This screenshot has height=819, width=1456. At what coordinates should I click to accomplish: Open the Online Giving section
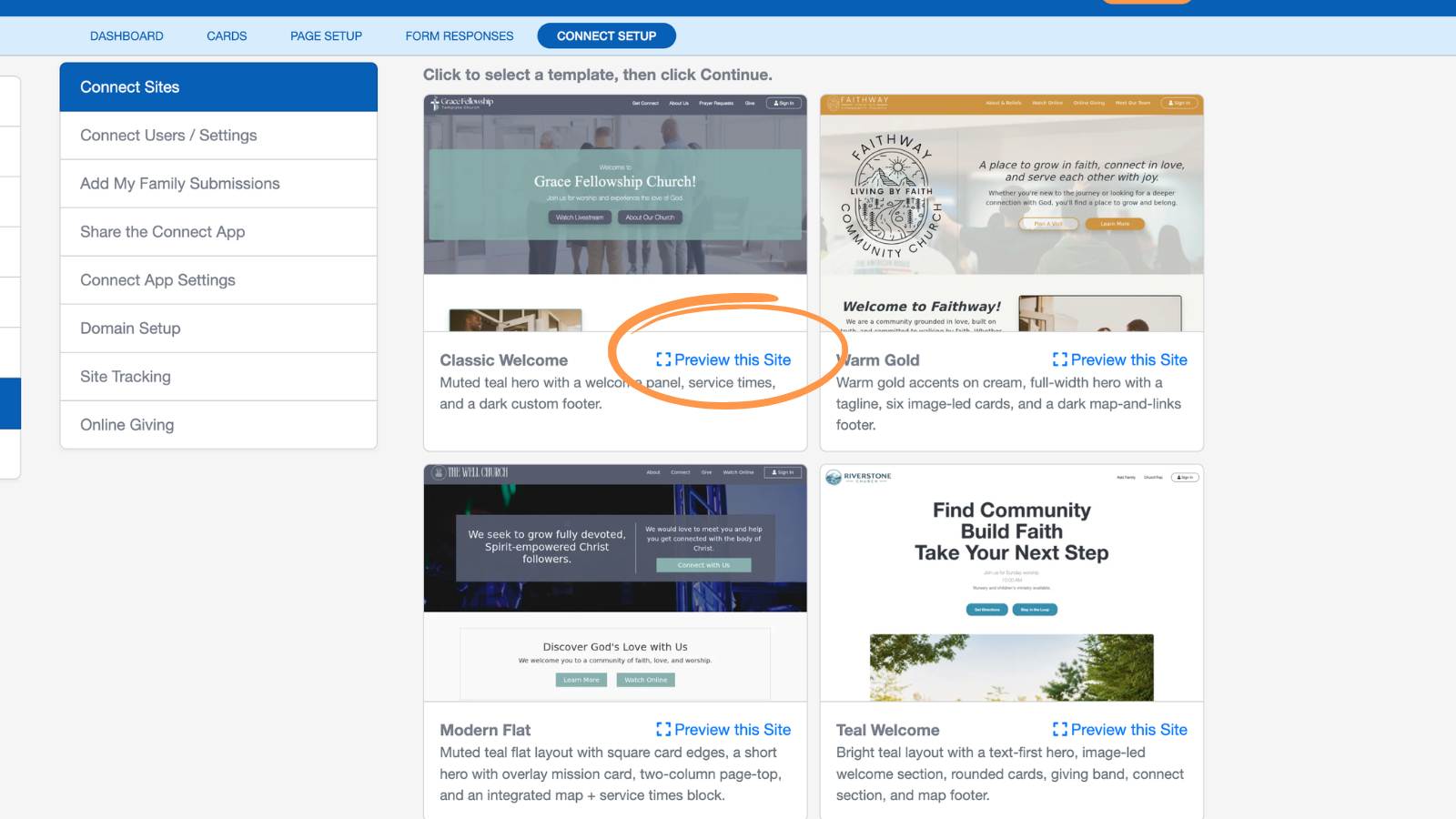(x=218, y=425)
